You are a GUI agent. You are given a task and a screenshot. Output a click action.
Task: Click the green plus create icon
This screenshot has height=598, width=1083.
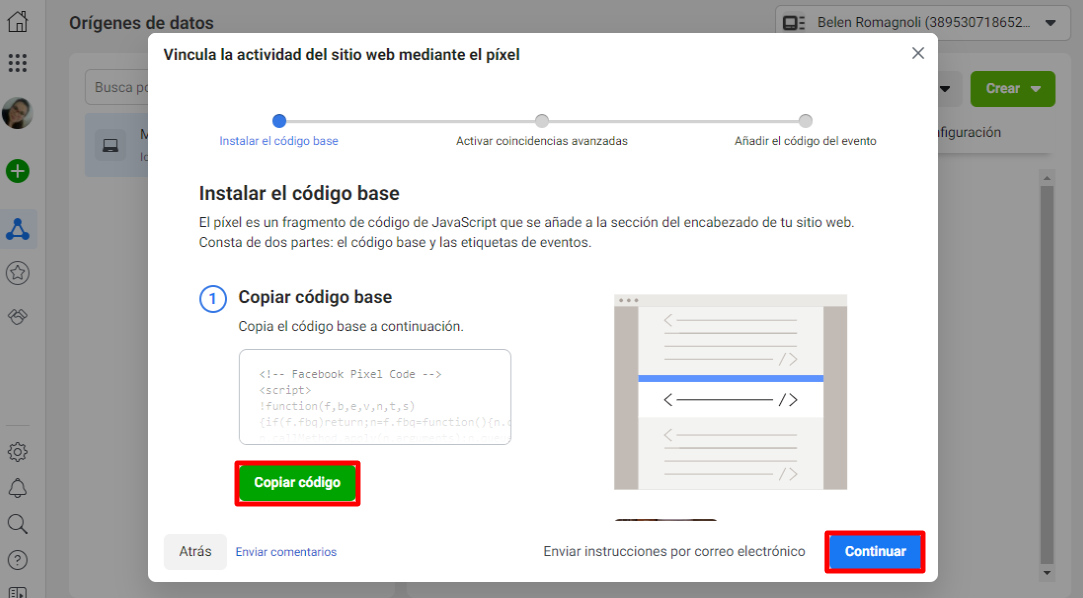(x=18, y=171)
